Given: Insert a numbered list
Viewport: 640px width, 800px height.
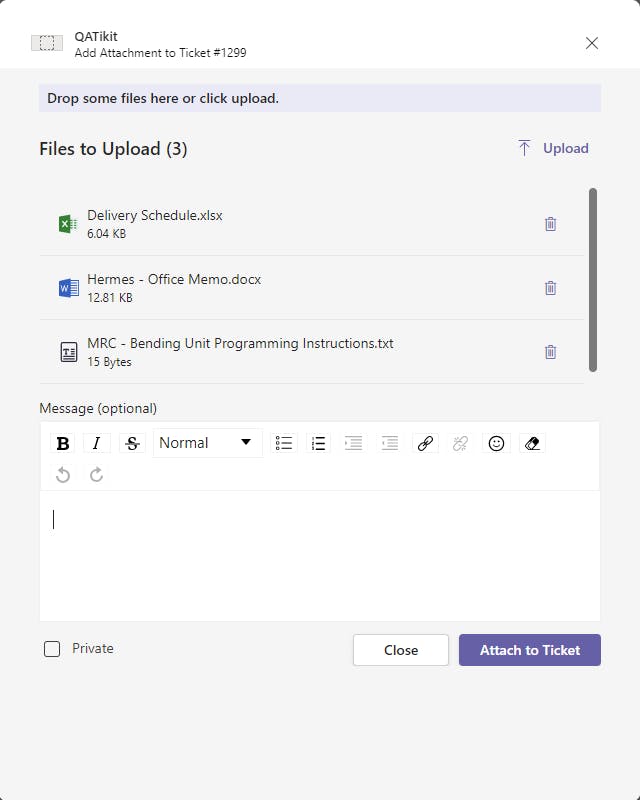Looking at the screenshot, I should tap(319, 443).
